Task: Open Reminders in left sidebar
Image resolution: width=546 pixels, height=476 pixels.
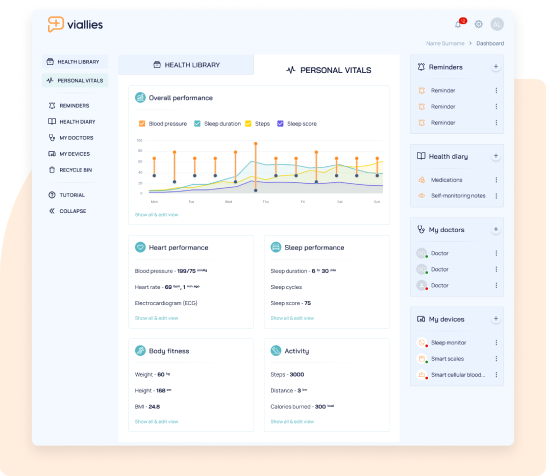Action: click(x=69, y=106)
